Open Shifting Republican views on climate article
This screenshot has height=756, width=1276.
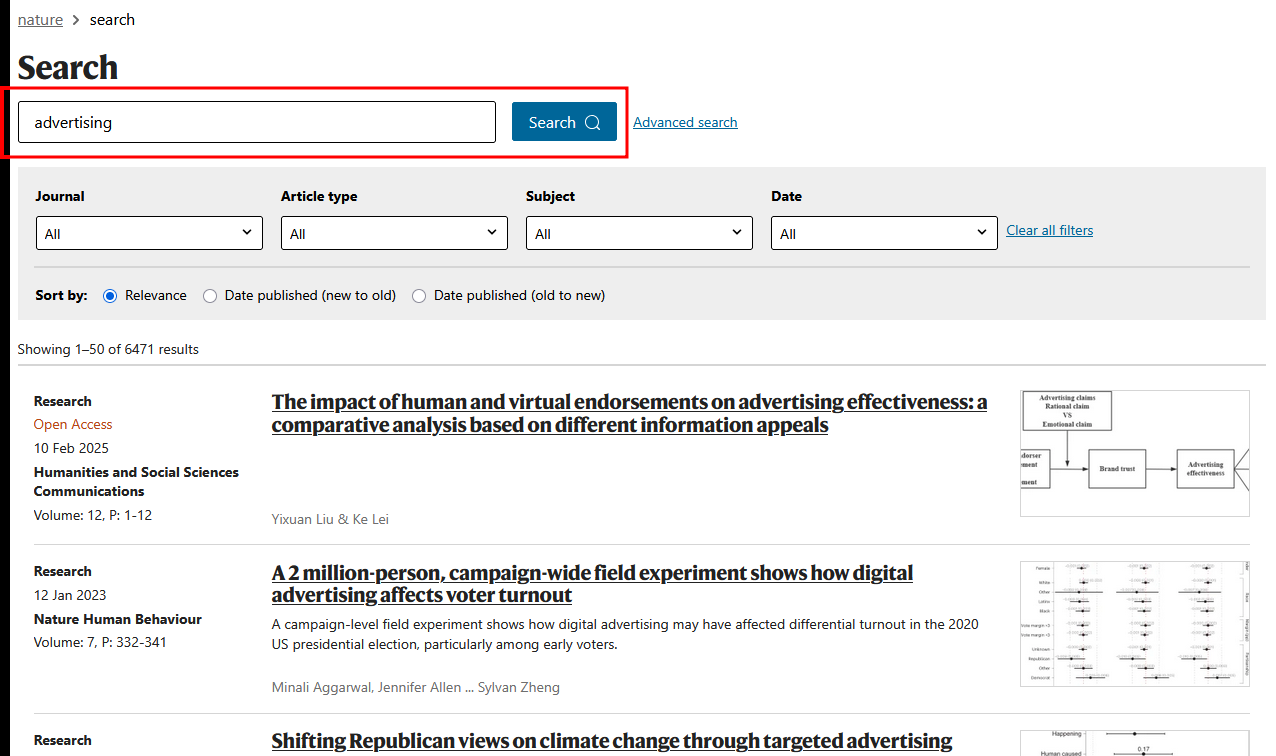(611, 741)
